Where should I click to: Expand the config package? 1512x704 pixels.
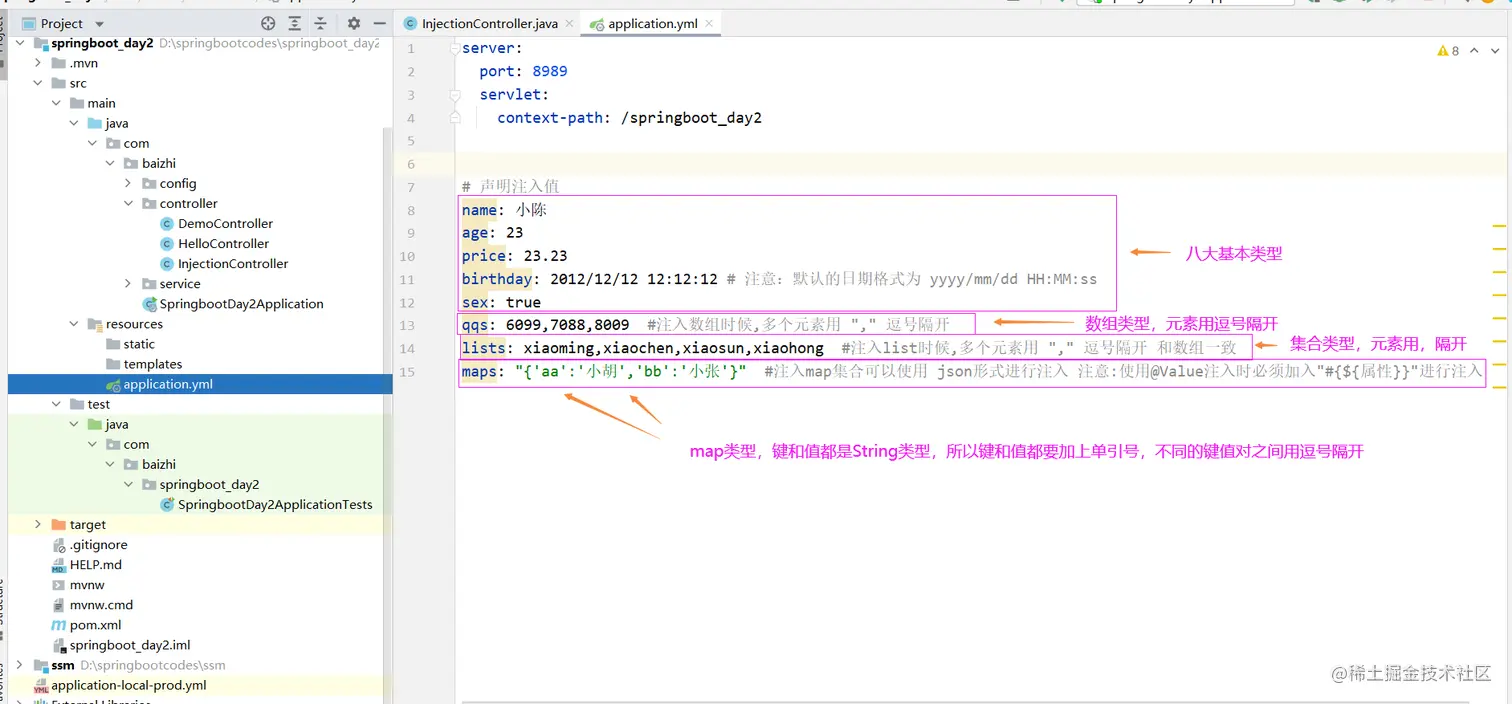pyautogui.click(x=128, y=183)
